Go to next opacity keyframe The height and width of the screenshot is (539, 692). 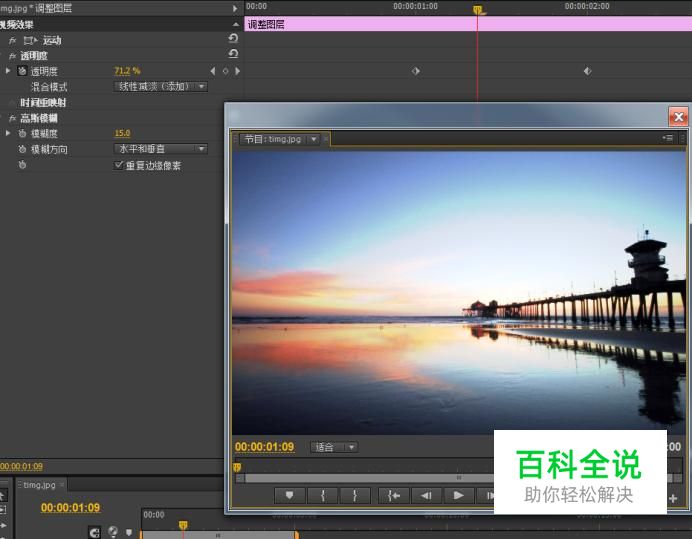(x=237, y=71)
